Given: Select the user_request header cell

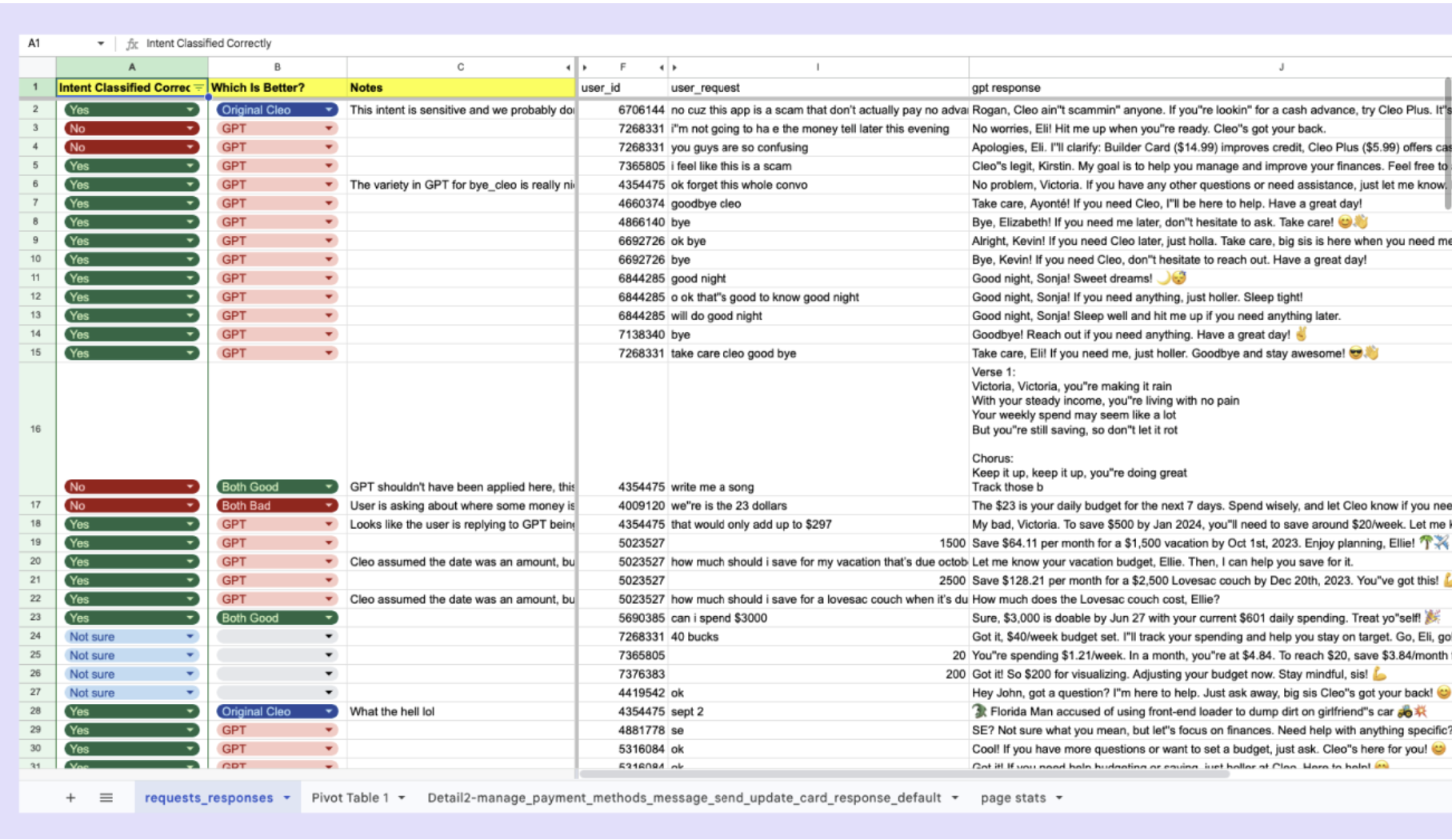Looking at the screenshot, I should (818, 88).
